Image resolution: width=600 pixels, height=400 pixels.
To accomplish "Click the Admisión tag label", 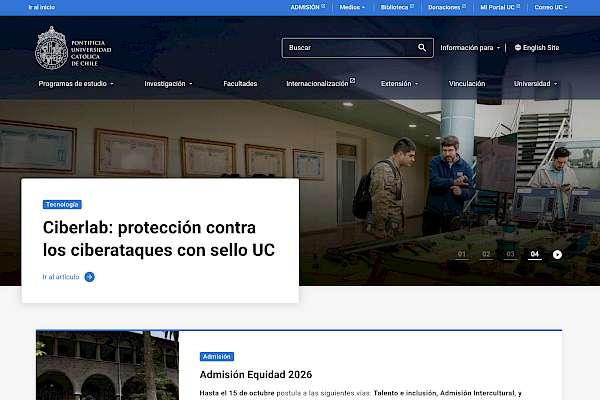I will (217, 356).
